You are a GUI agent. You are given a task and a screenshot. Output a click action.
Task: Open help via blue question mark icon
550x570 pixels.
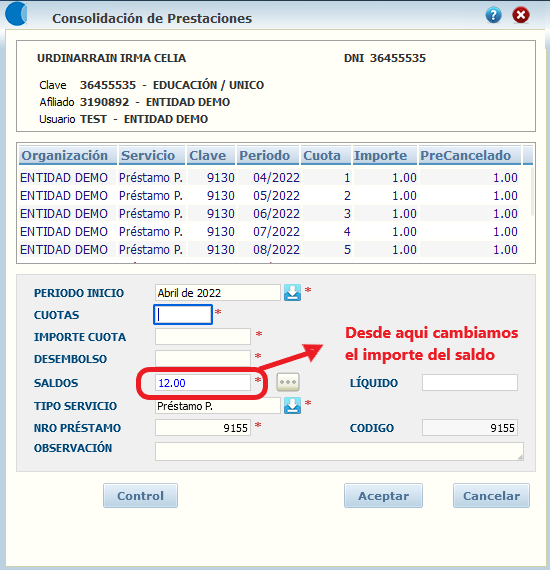tap(493, 15)
